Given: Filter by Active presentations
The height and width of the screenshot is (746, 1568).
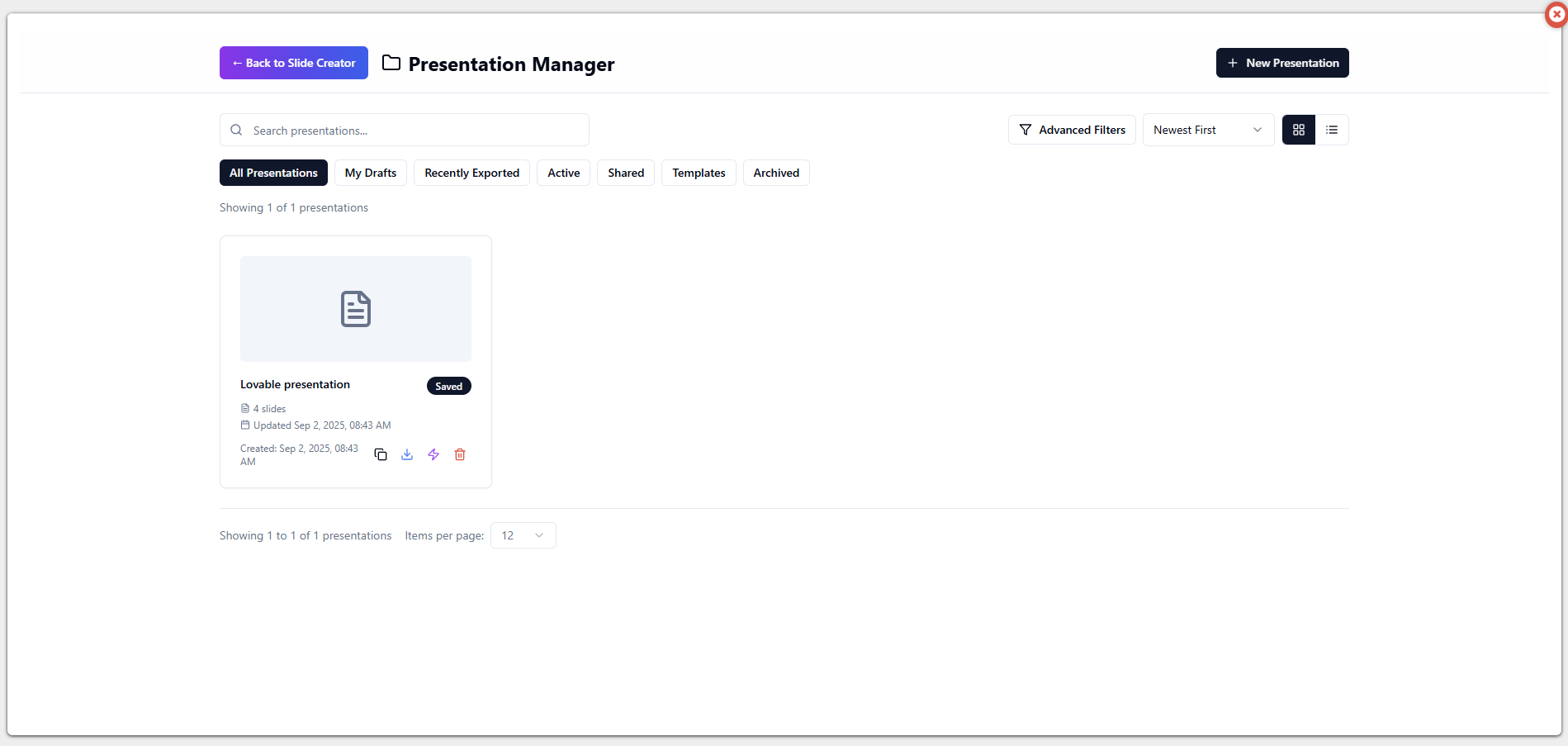Looking at the screenshot, I should pyautogui.click(x=563, y=173).
